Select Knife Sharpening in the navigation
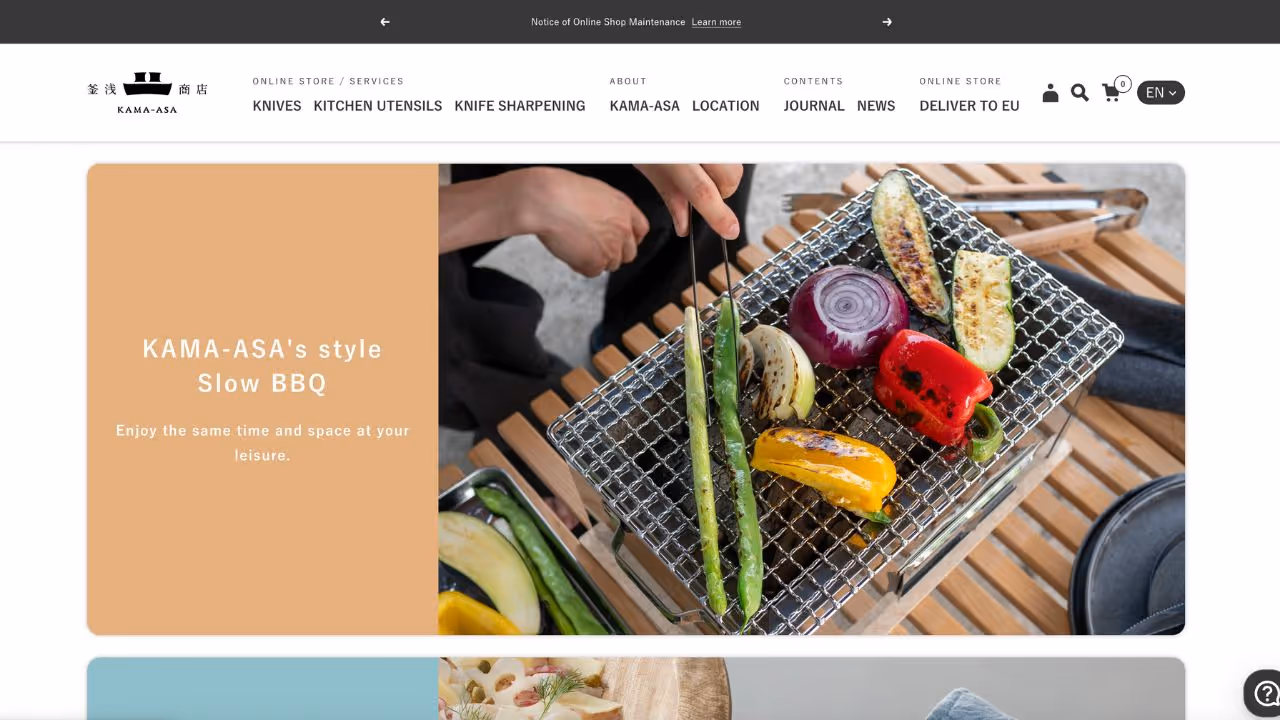This screenshot has height=720, width=1280. [520, 106]
